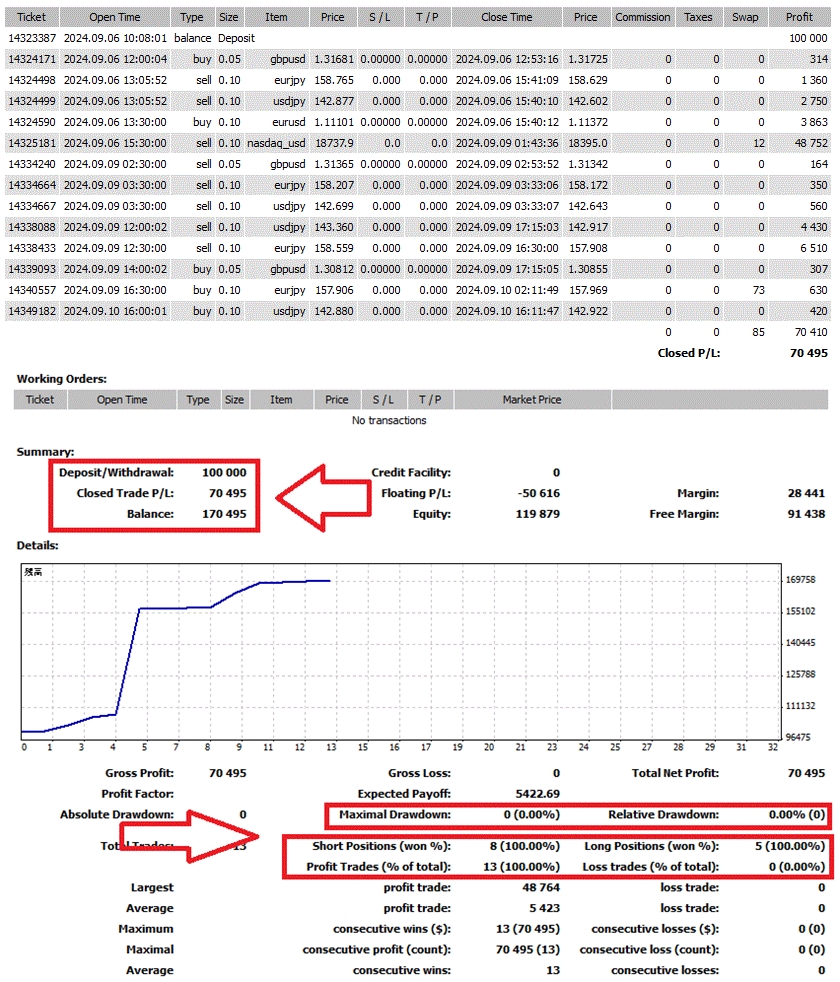The height and width of the screenshot is (982, 840).
Task: Click the consecutive wins value 13 (70 495)
Action: tap(528, 929)
